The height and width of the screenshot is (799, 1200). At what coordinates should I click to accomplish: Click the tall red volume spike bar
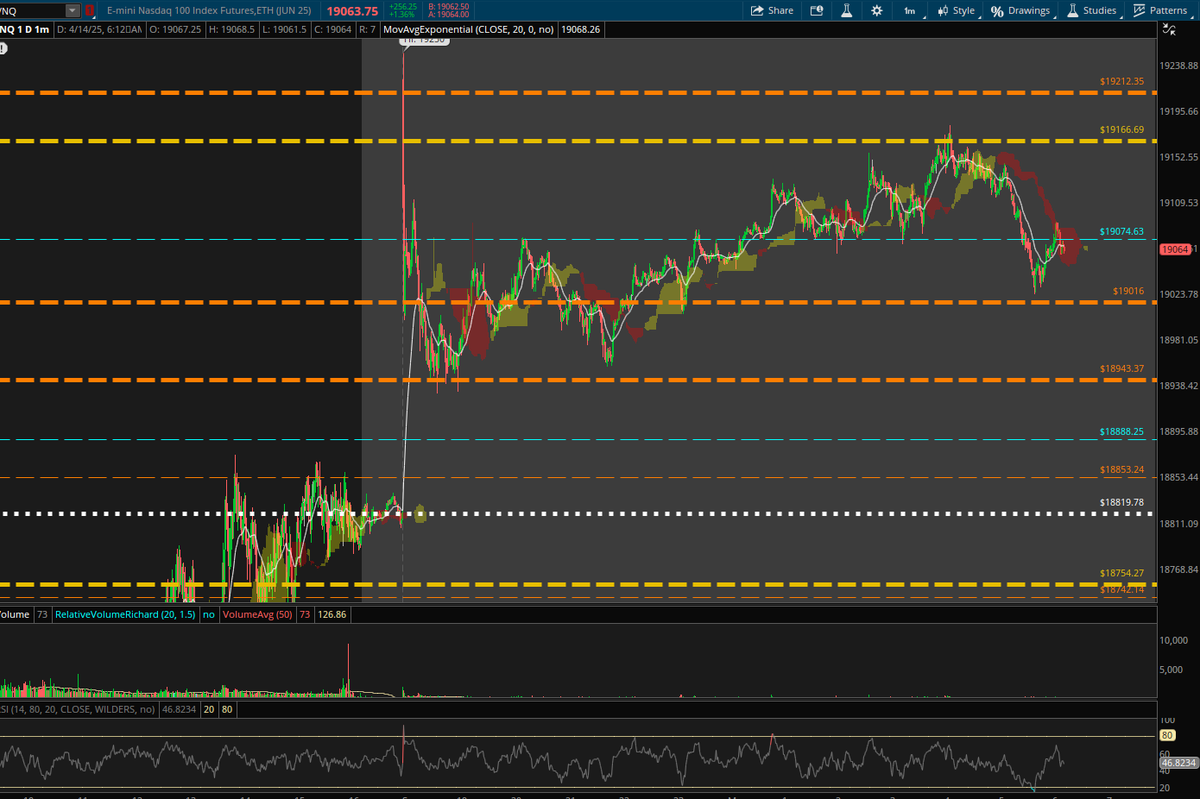click(348, 670)
